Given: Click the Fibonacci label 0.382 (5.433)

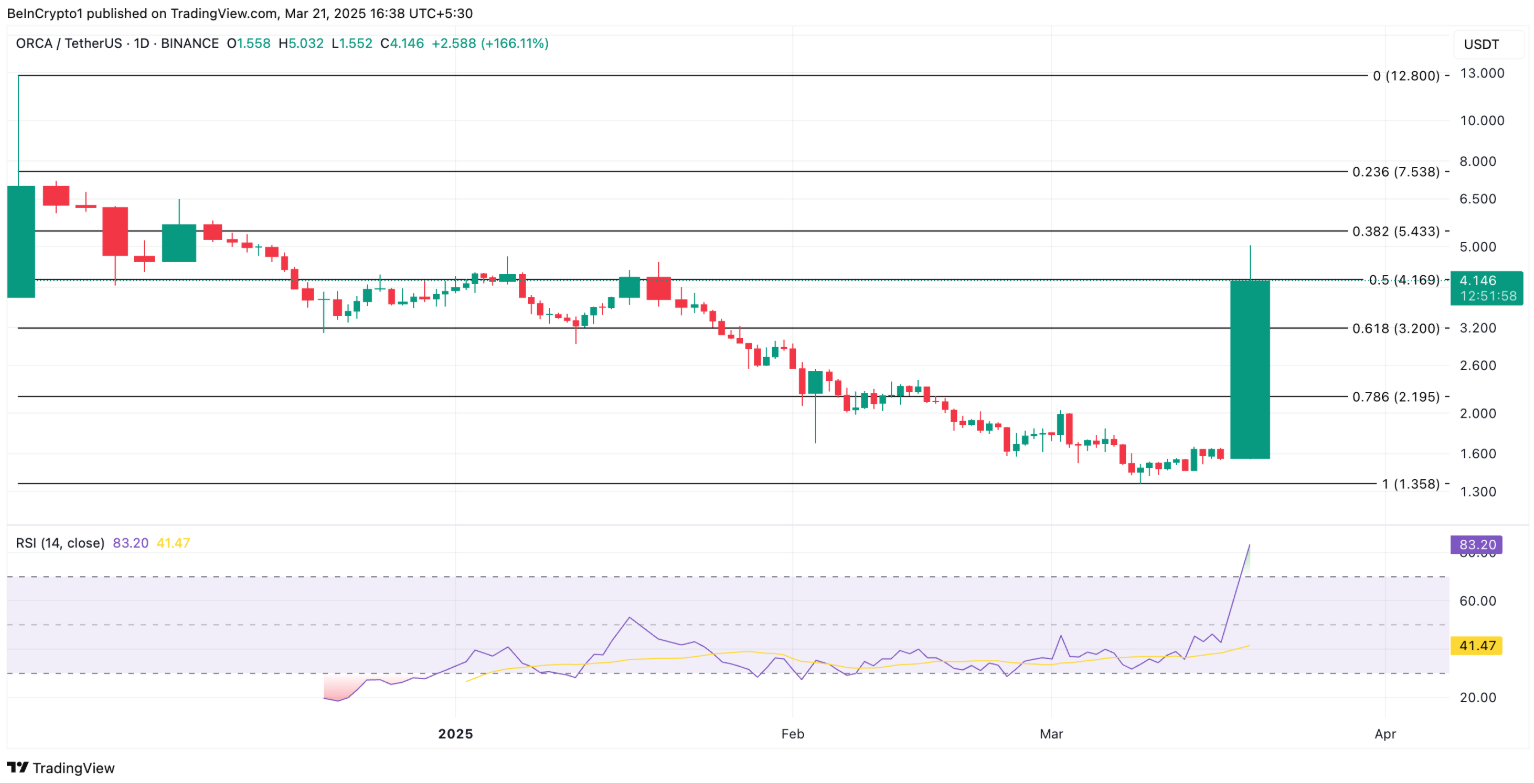Looking at the screenshot, I should [x=1396, y=231].
